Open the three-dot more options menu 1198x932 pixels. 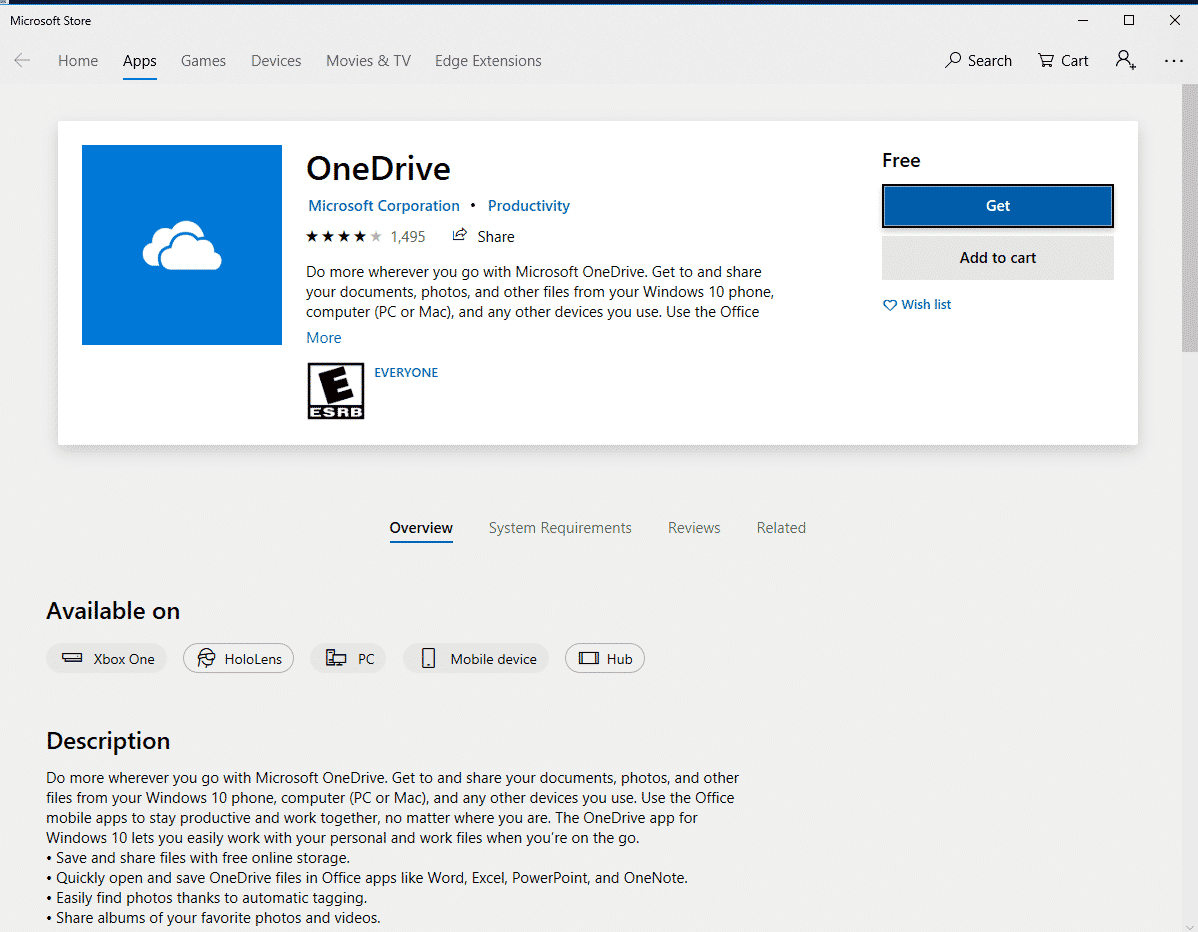click(x=1173, y=61)
